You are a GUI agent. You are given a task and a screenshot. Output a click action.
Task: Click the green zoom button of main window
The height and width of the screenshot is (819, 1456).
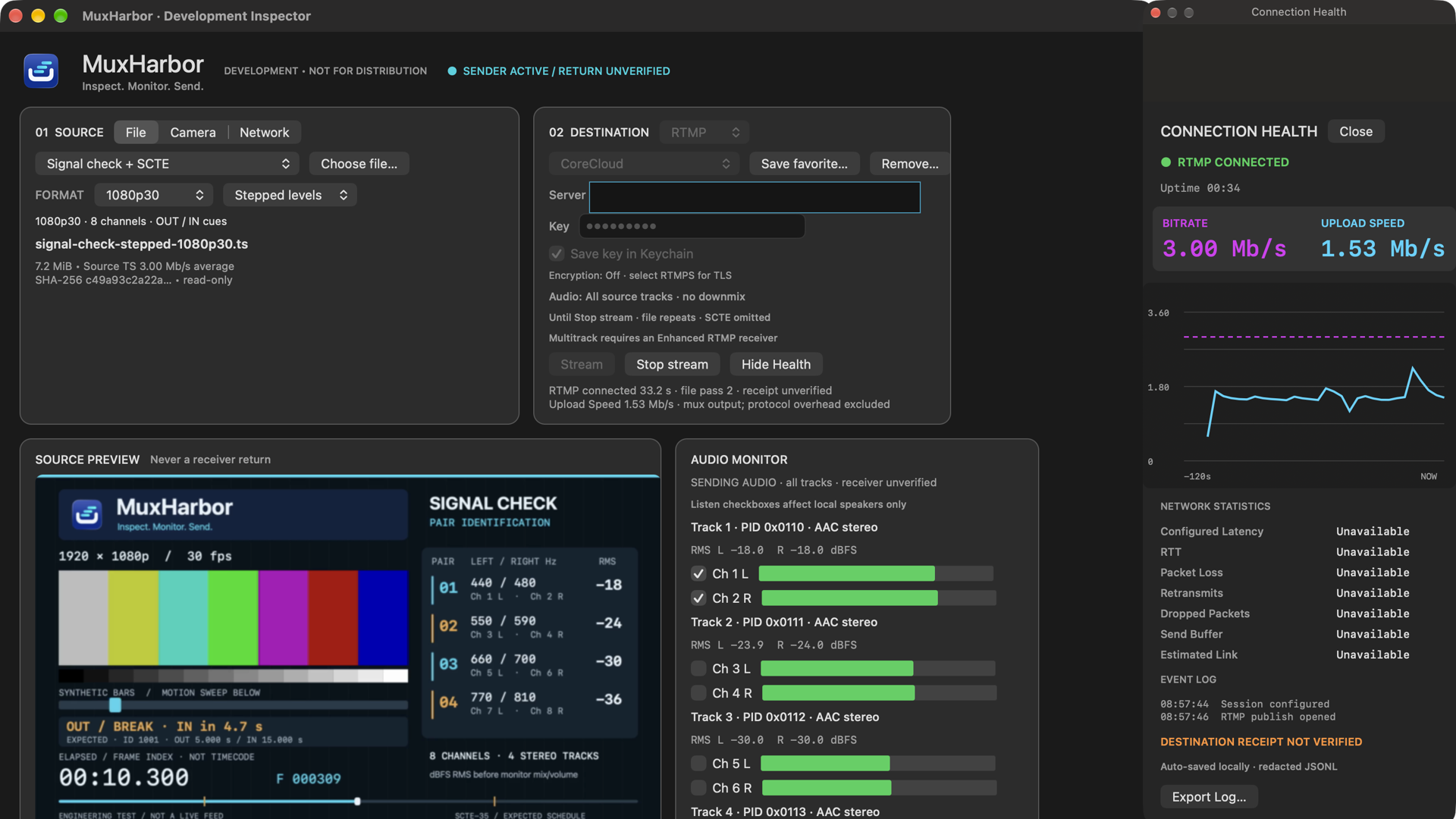[x=61, y=16]
